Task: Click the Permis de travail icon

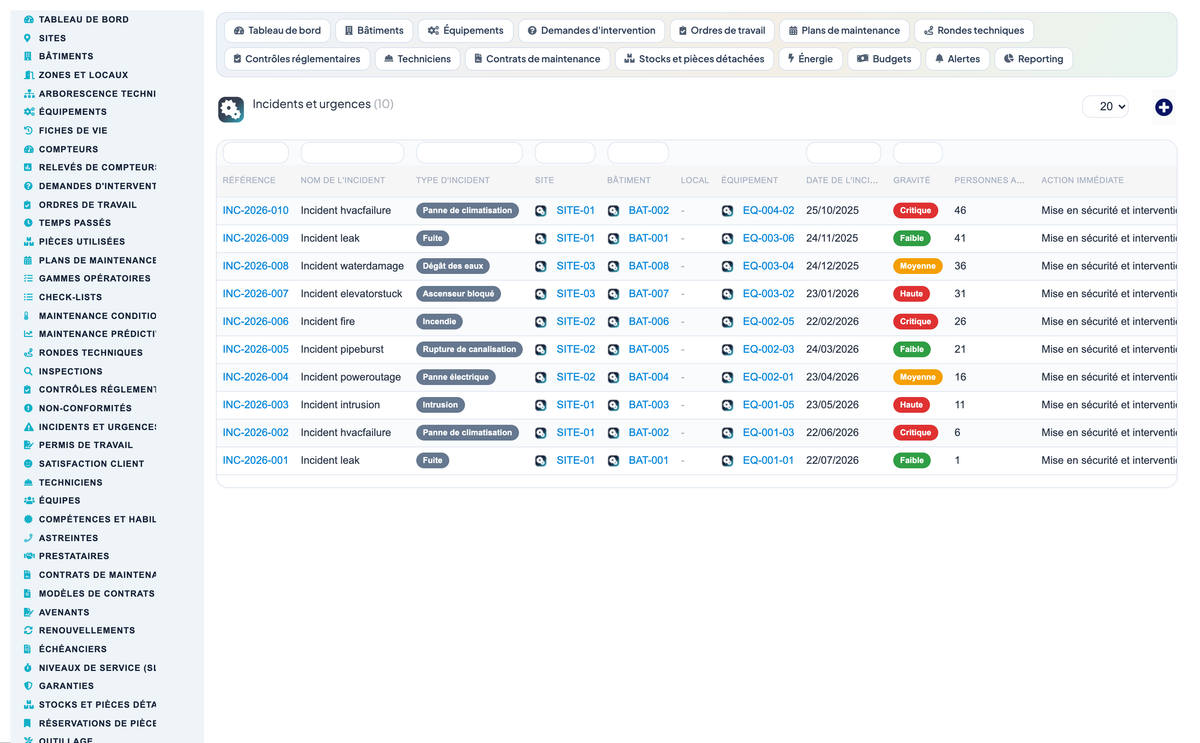Action: click(x=28, y=445)
